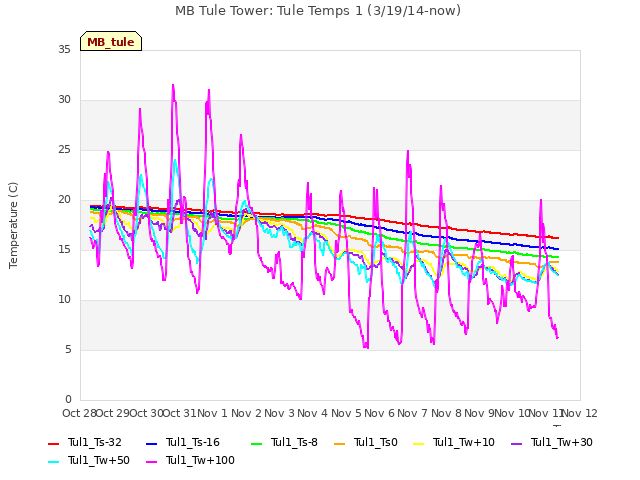The image size is (640, 480).
Task: Click the purple Tul1_Tw+30 color swatch
Action: pos(516,443)
